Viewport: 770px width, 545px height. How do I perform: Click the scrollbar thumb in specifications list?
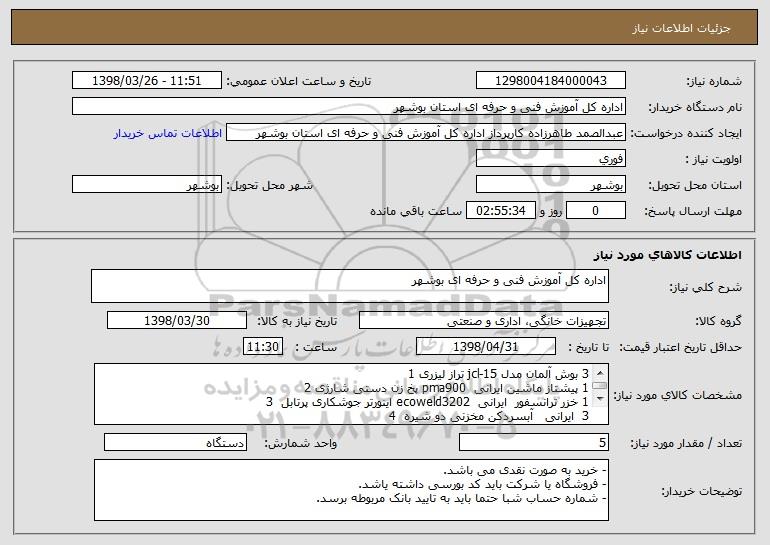click(600, 386)
